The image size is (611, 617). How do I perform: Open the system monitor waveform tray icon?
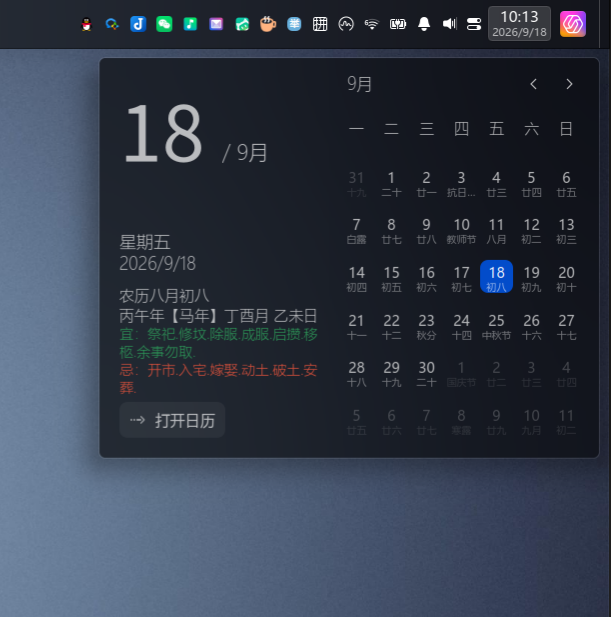(346, 24)
